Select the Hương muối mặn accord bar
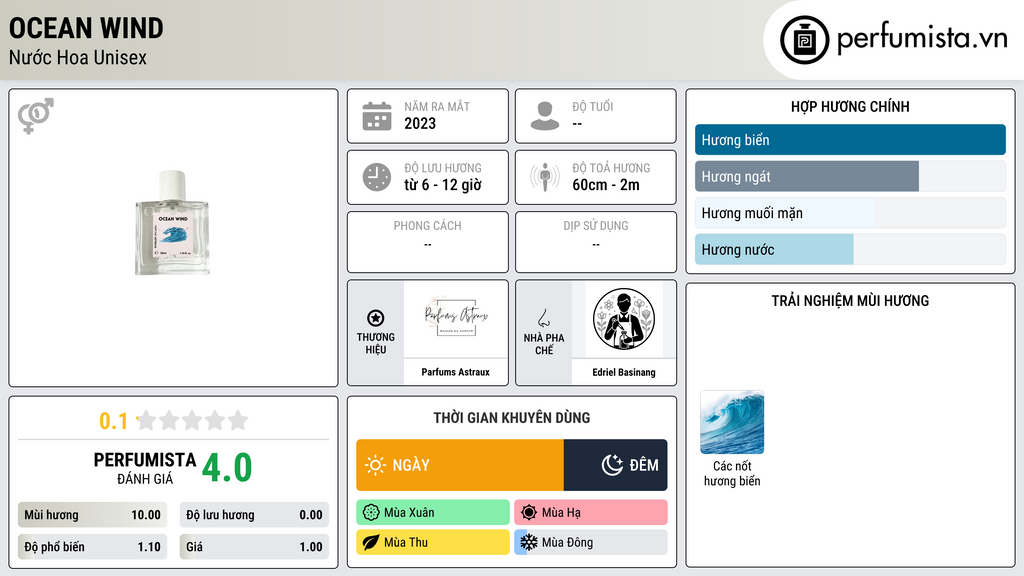 (850, 213)
